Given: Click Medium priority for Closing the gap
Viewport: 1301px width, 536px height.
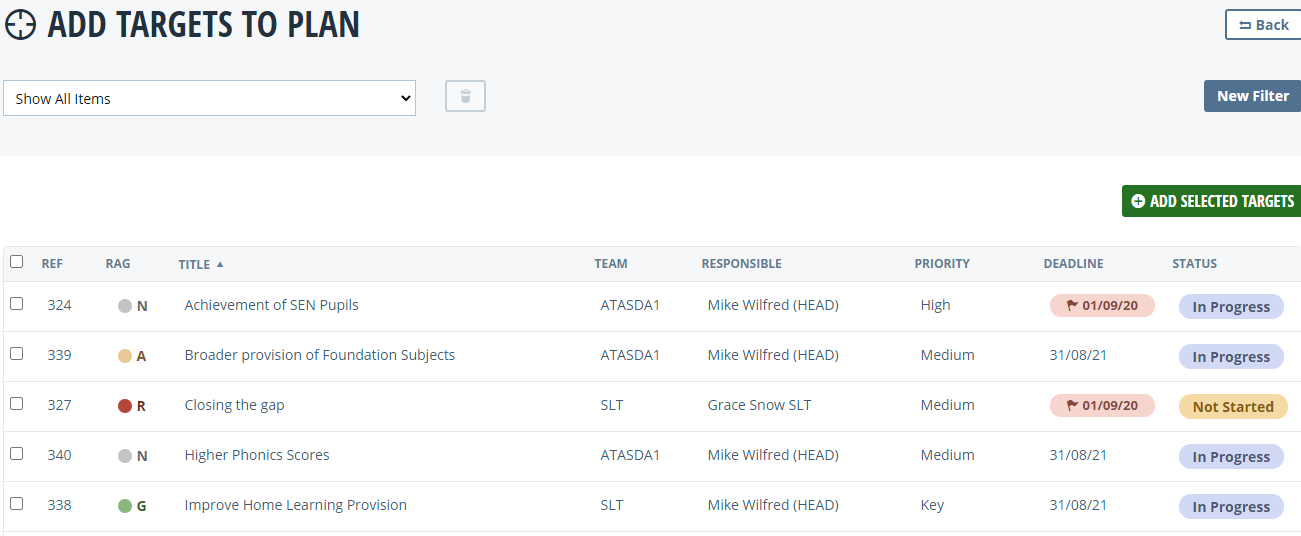Looking at the screenshot, I should 947,405.
